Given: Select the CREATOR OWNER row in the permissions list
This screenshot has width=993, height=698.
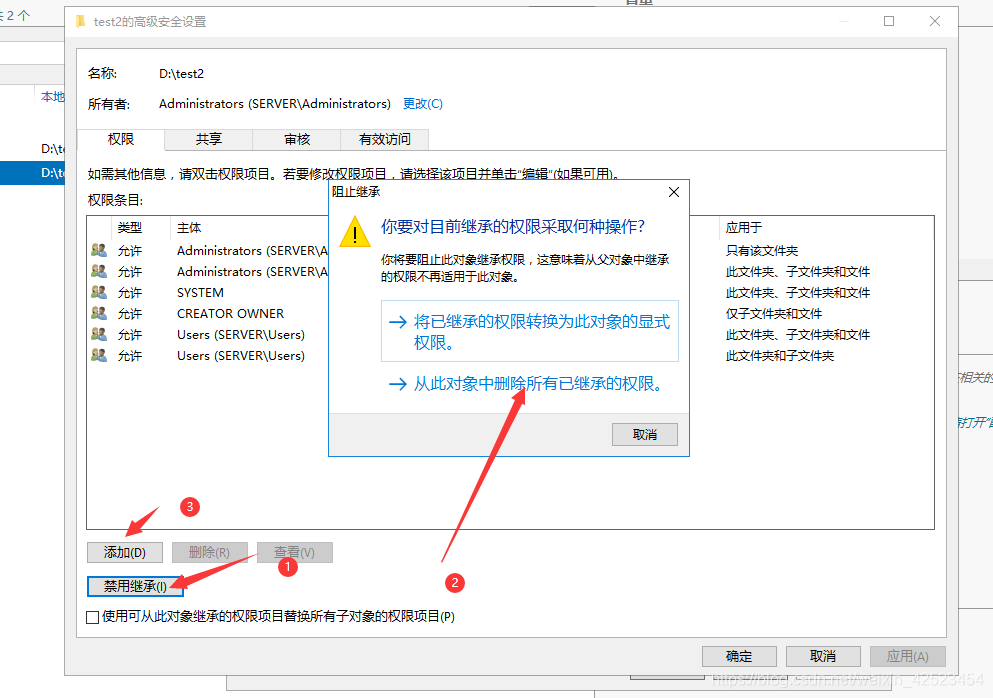Looking at the screenshot, I should click(230, 313).
